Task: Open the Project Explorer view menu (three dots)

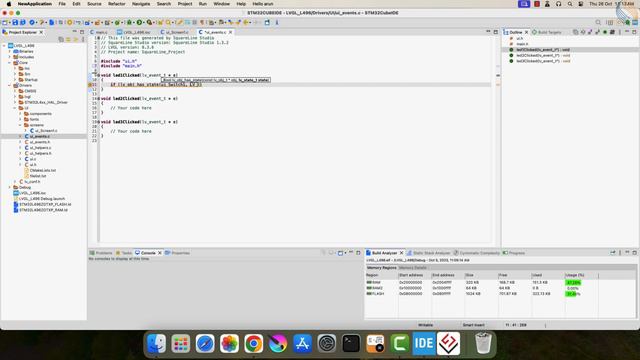Action: point(83,39)
